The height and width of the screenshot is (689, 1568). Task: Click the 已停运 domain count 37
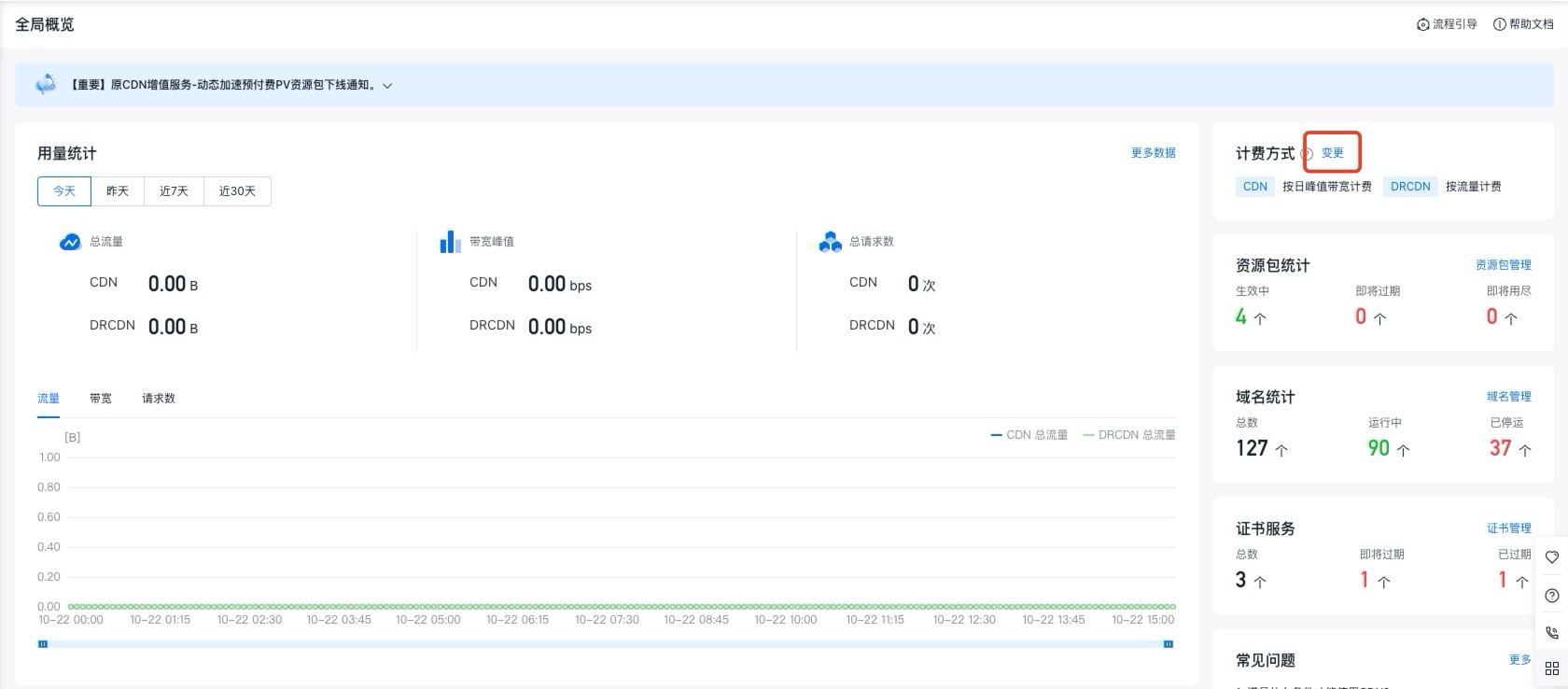(1500, 449)
